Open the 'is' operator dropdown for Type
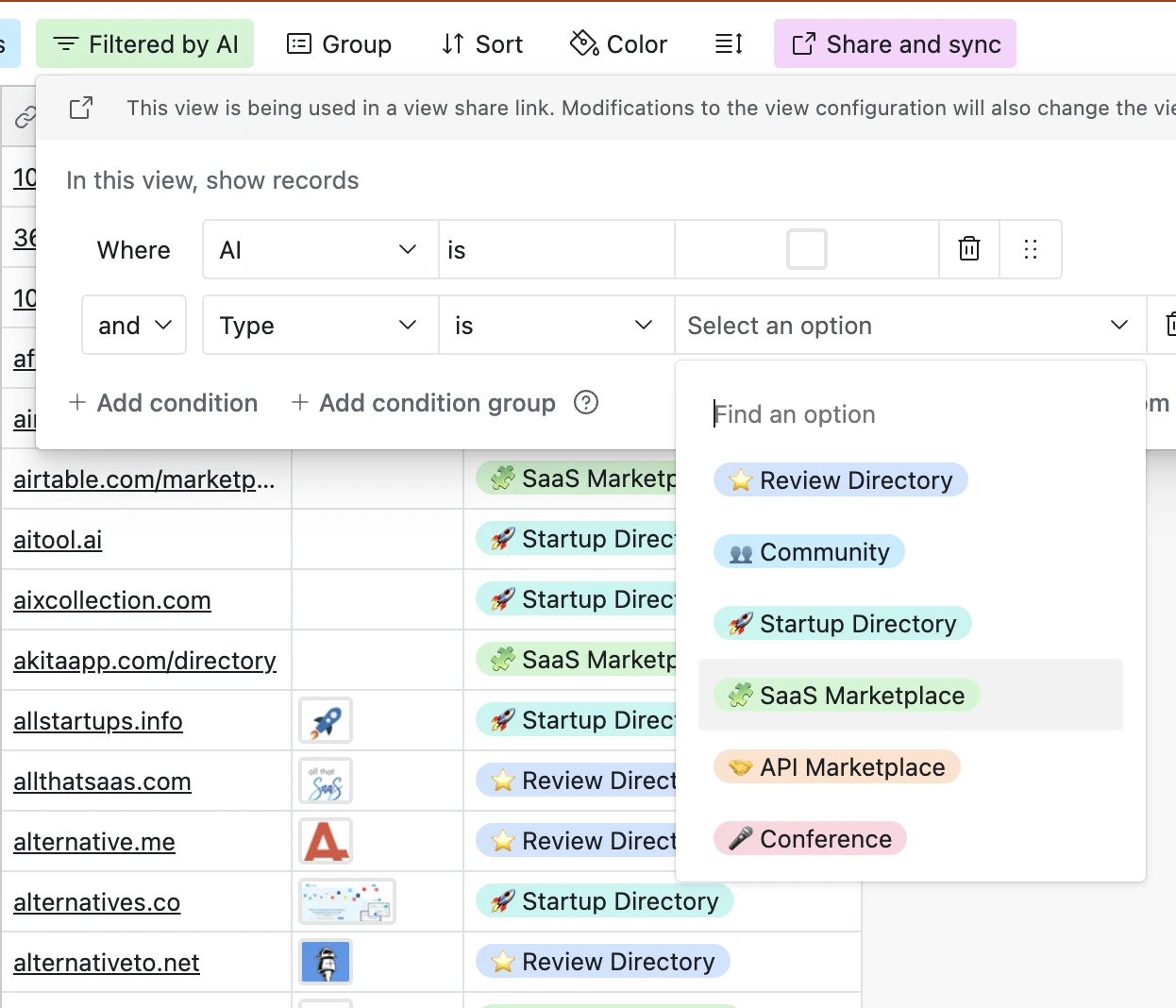1176x1008 pixels. [557, 325]
